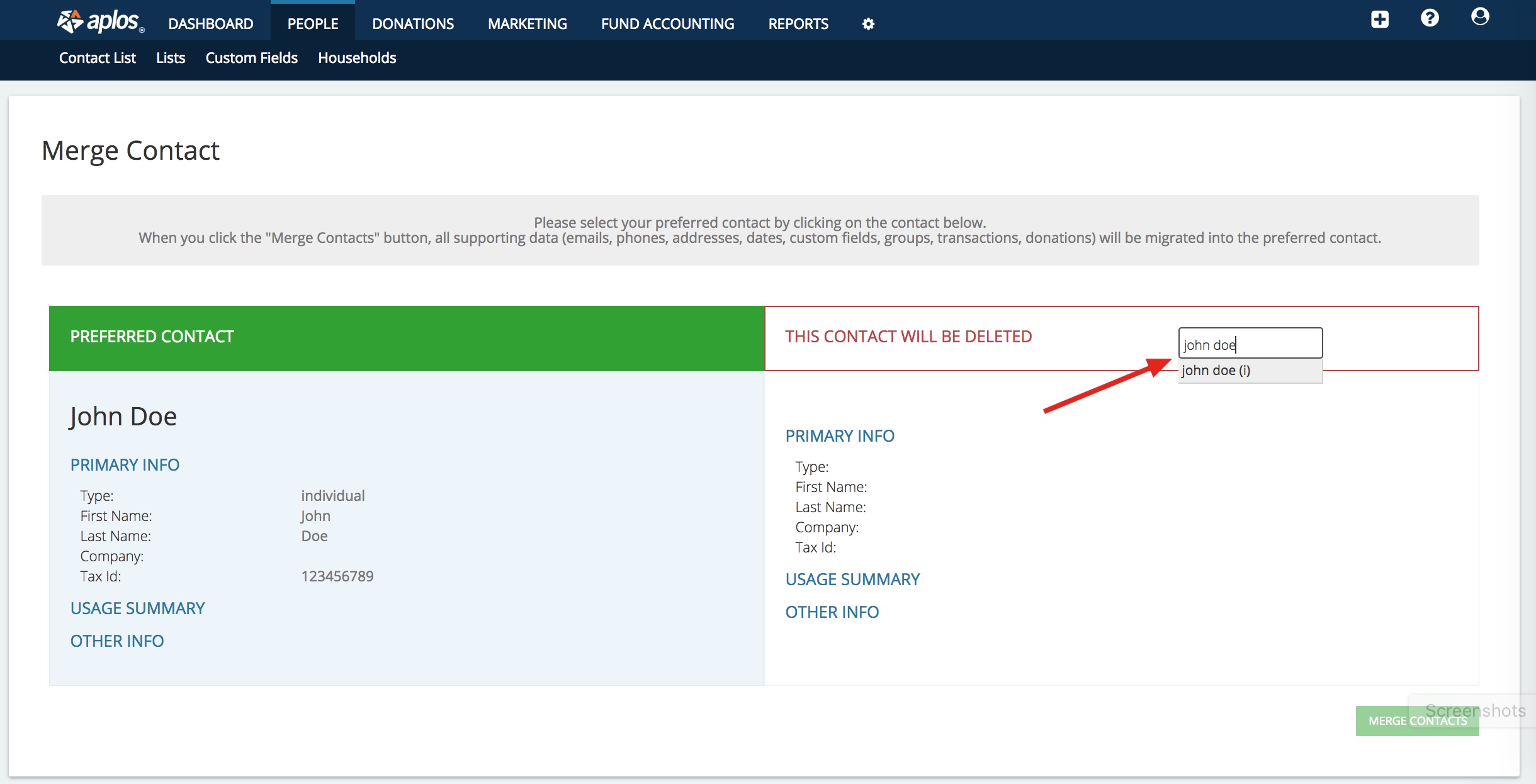Open the Households page
This screenshot has width=1536, height=784.
coord(357,58)
